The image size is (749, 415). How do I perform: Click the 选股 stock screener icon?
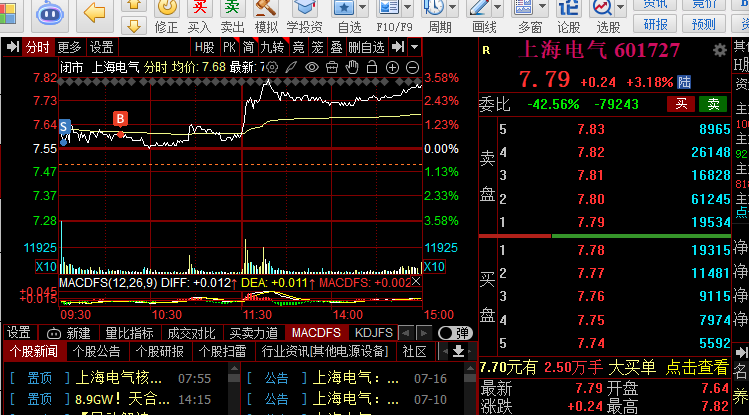pyautogui.click(x=602, y=7)
